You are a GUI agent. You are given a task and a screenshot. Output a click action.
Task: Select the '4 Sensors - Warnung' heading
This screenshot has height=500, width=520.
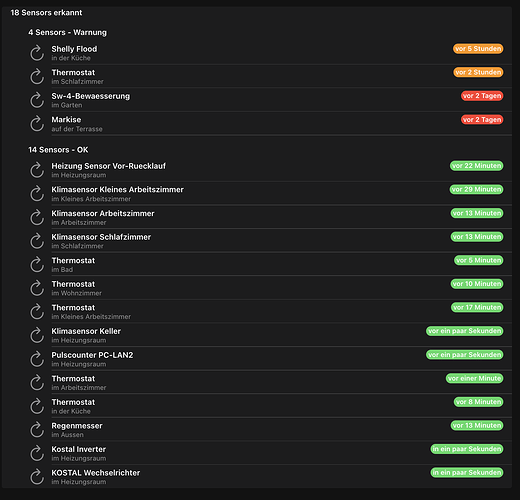click(x=68, y=32)
